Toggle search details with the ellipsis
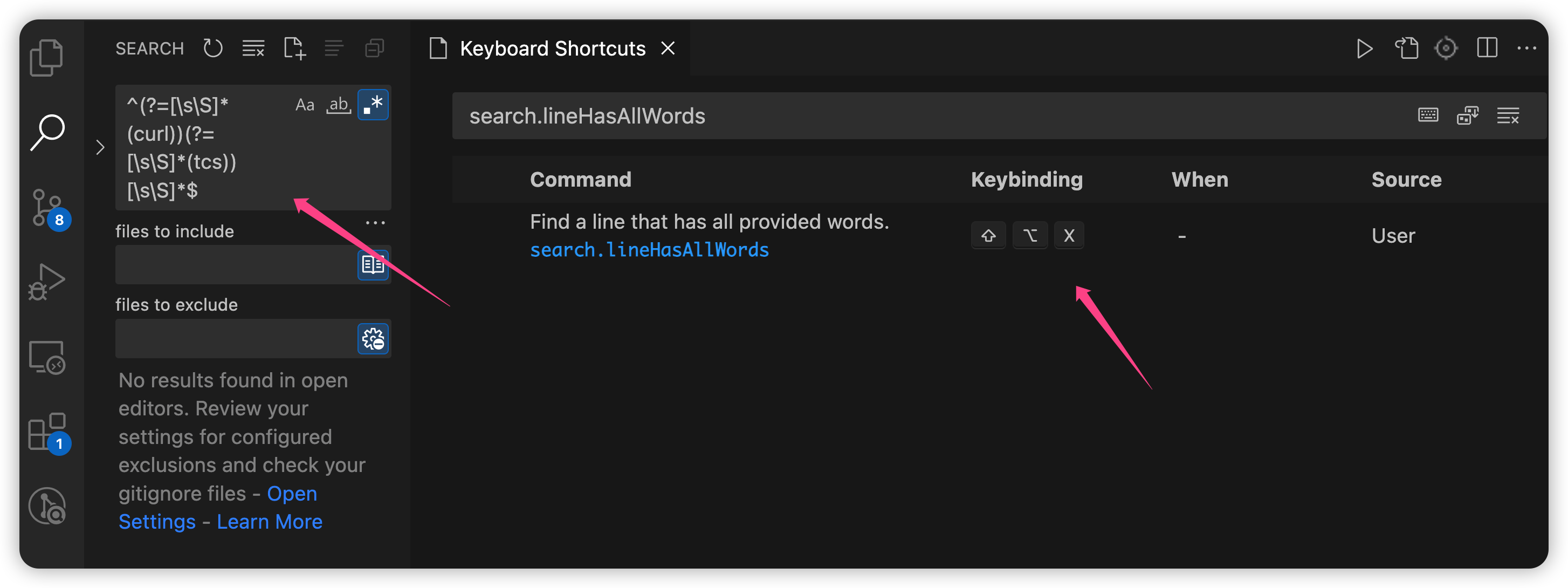The height and width of the screenshot is (588, 1568). 375,223
